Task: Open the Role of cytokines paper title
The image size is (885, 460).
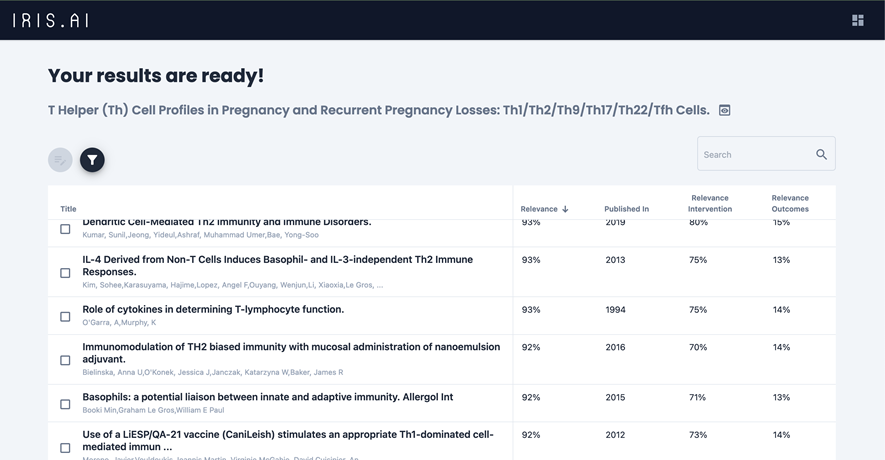Action: [x=213, y=310]
